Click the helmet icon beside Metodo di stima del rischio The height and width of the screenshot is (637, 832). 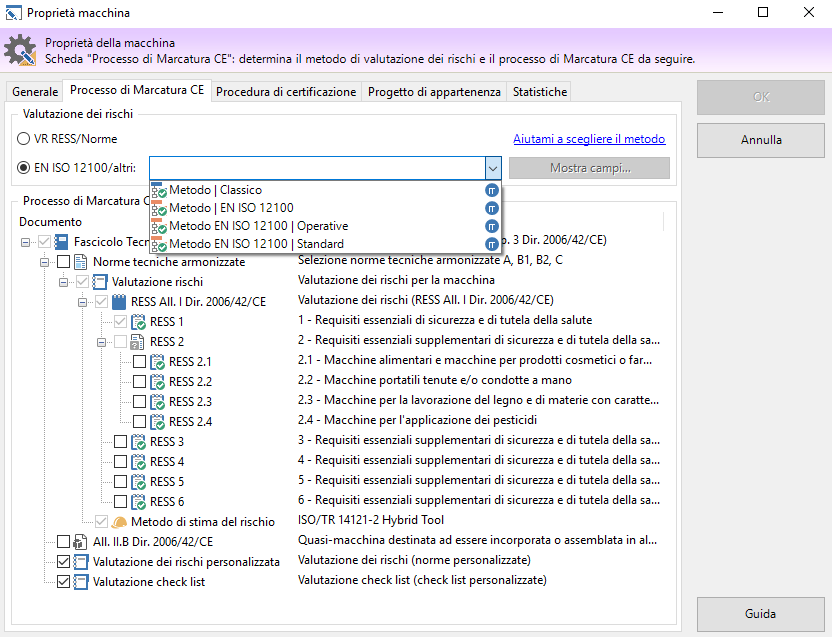click(119, 521)
